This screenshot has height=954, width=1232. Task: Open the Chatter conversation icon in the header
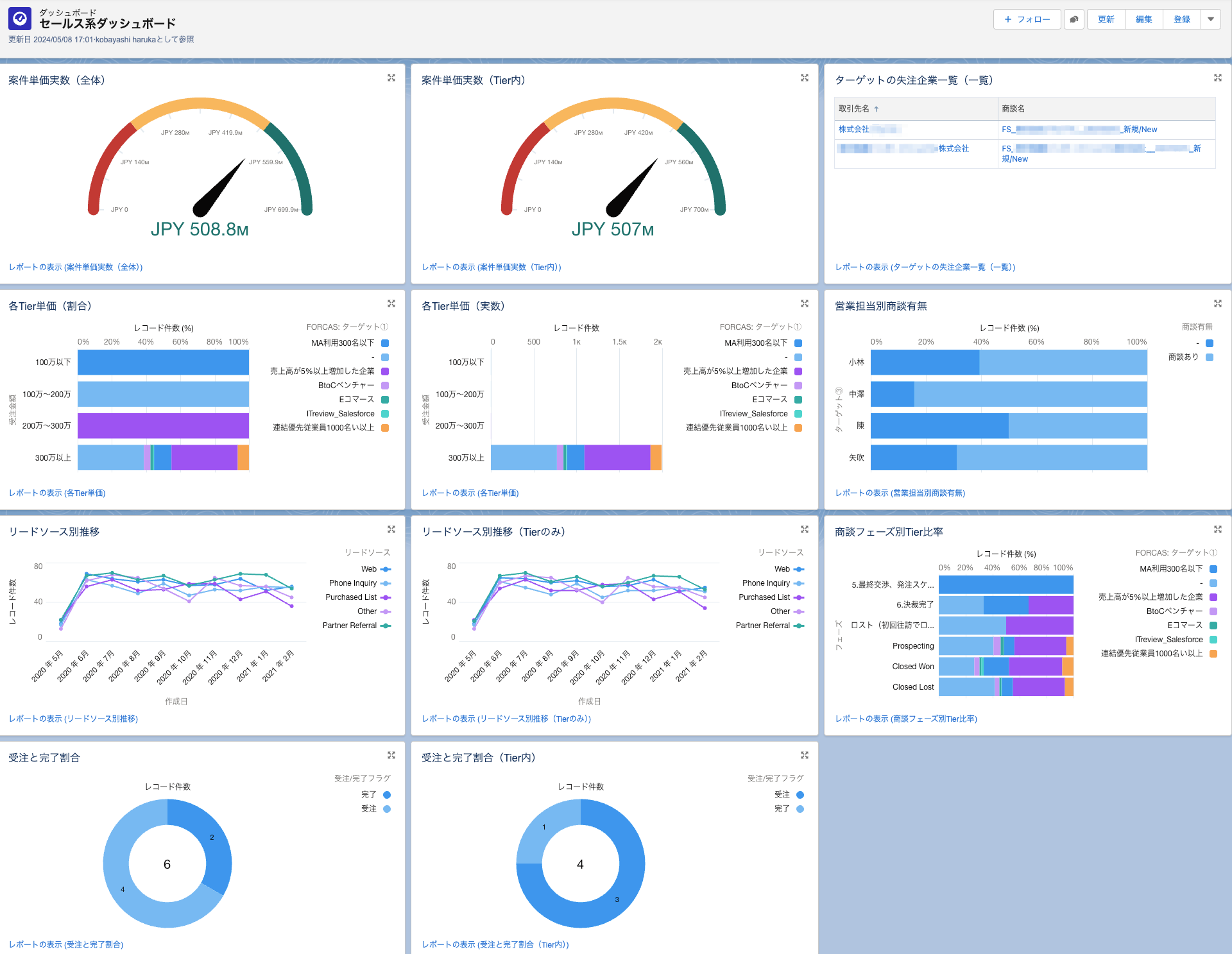(x=1074, y=19)
